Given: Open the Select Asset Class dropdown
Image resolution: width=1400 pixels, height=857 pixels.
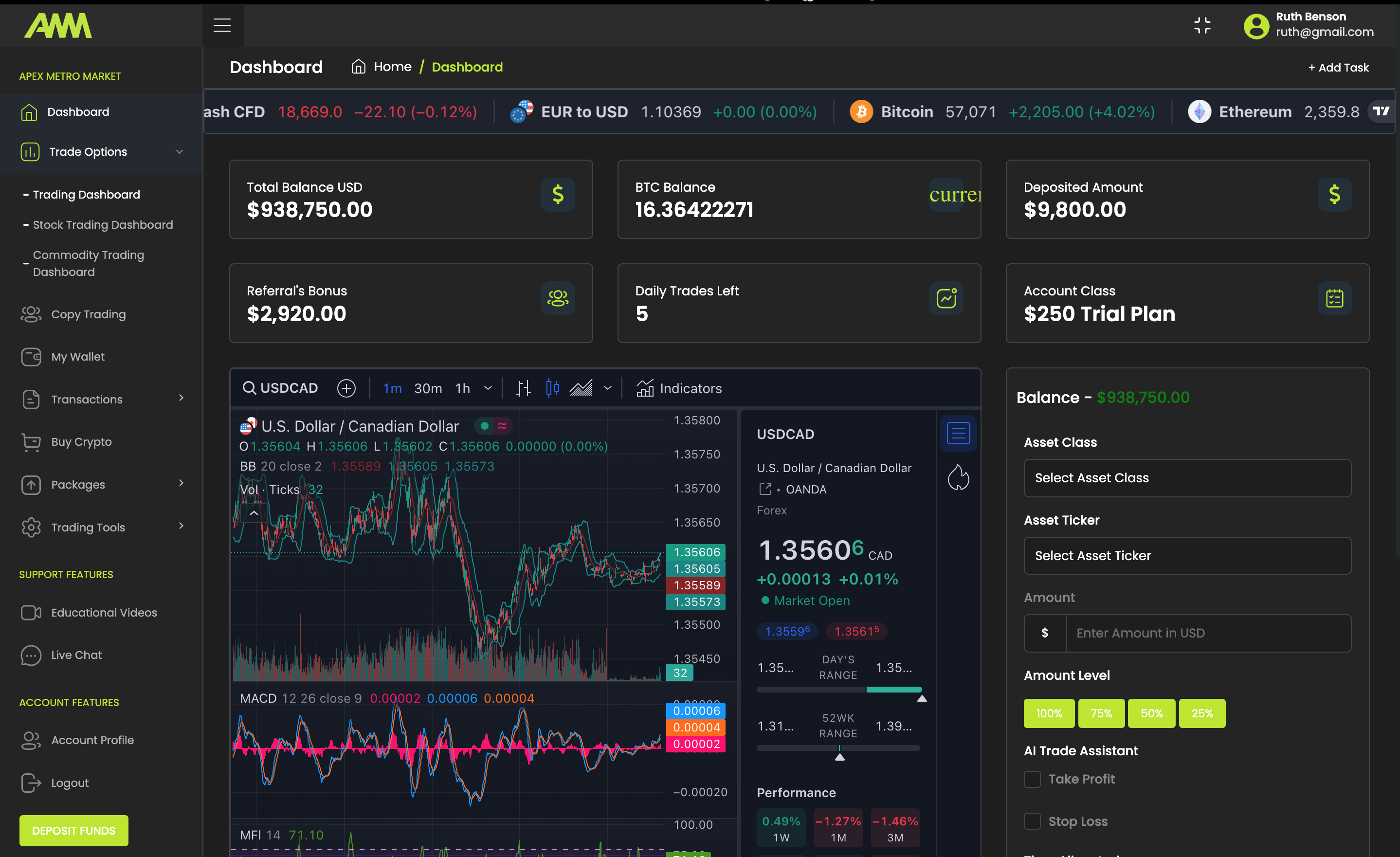Looking at the screenshot, I should pyautogui.click(x=1187, y=478).
